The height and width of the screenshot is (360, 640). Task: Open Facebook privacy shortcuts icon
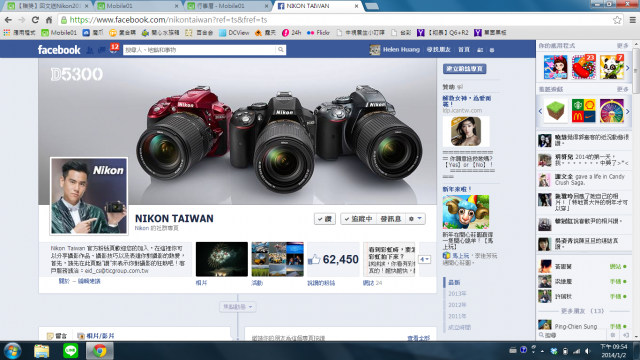coord(480,50)
